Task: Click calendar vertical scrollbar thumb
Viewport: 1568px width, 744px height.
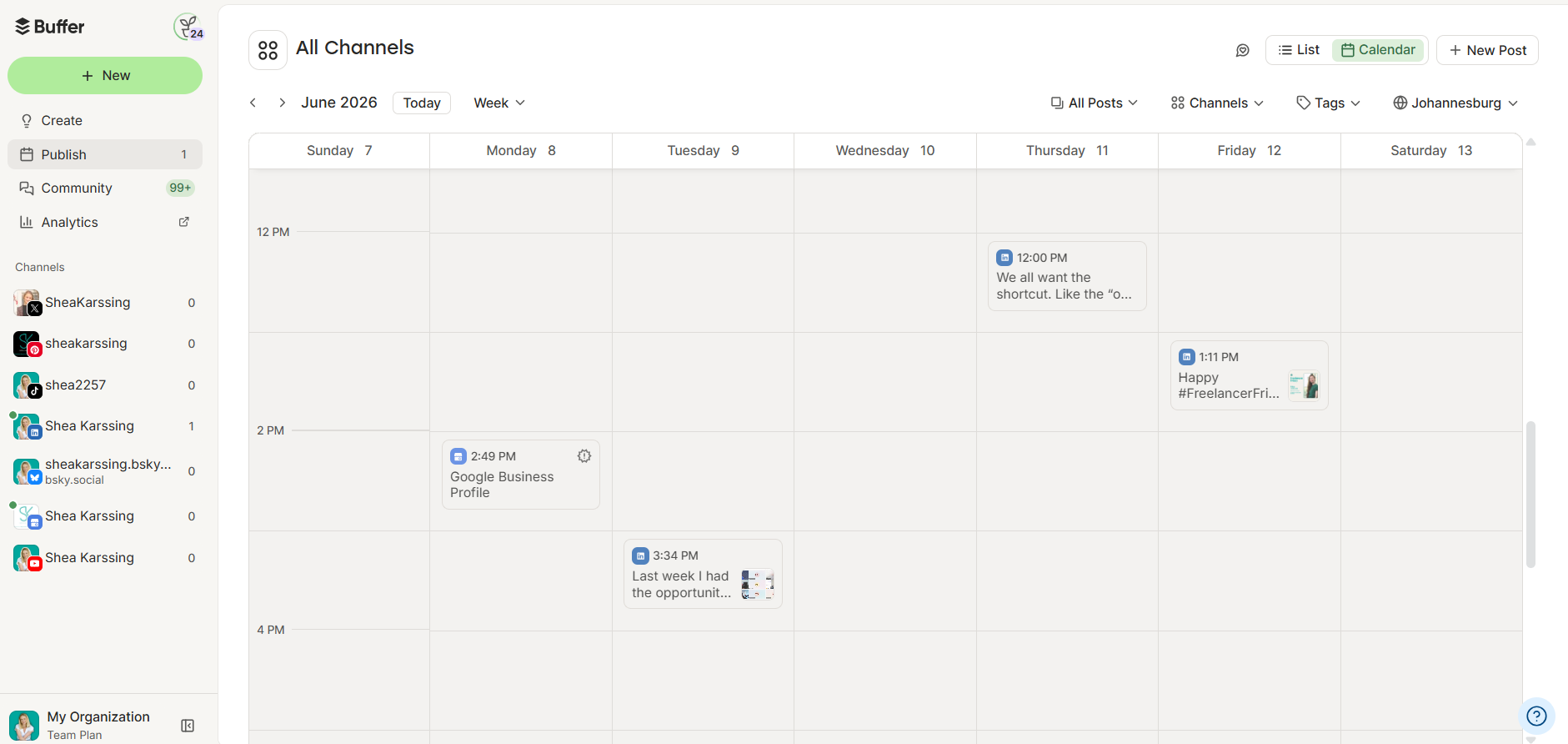Action: (x=1530, y=495)
